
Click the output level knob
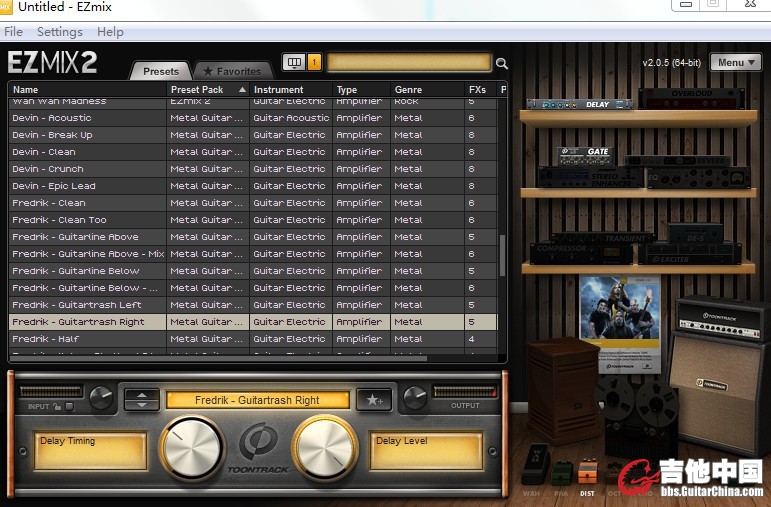pyautogui.click(x=415, y=398)
